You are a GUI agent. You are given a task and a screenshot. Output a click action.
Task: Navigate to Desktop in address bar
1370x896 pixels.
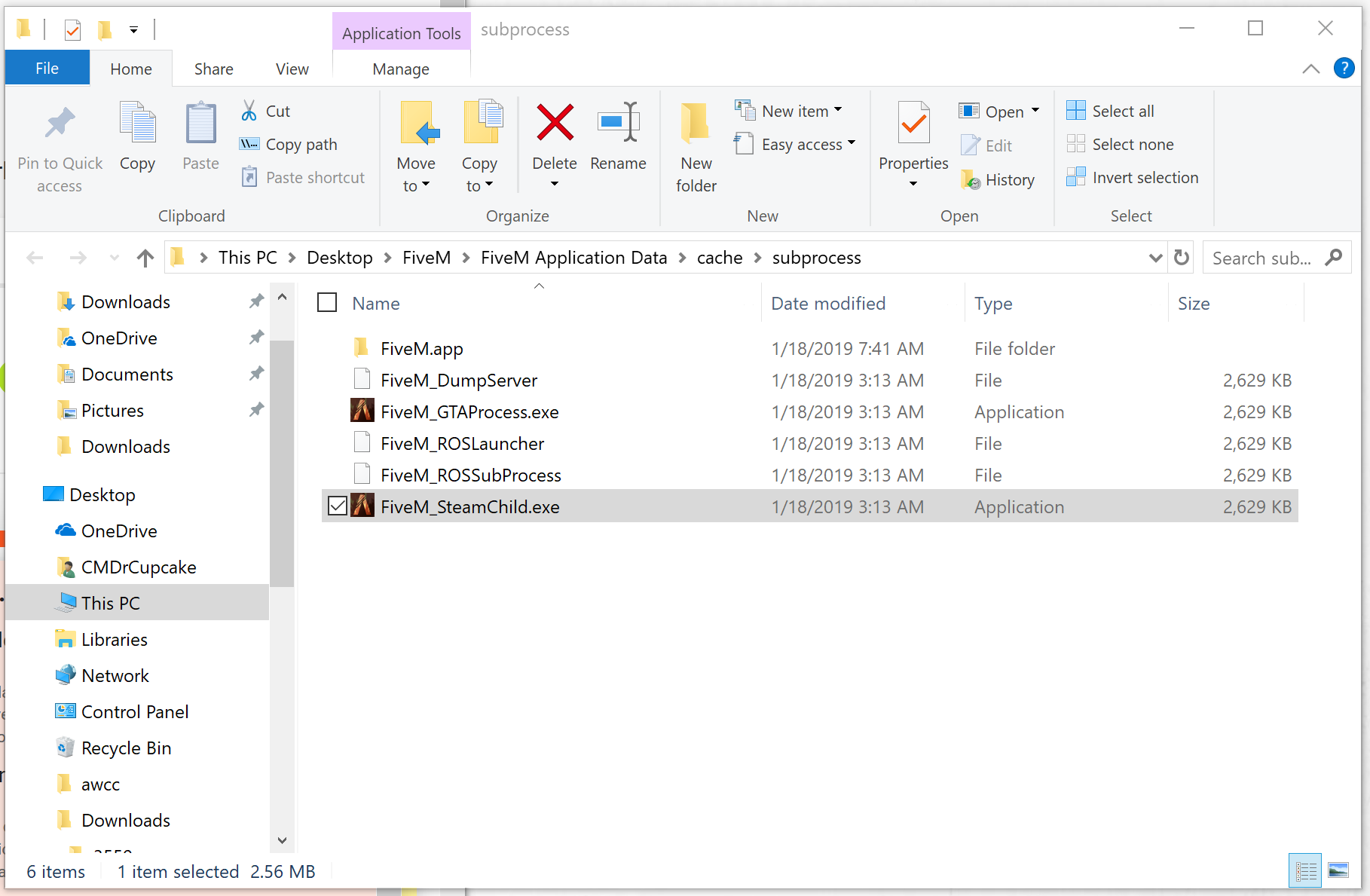[340, 258]
